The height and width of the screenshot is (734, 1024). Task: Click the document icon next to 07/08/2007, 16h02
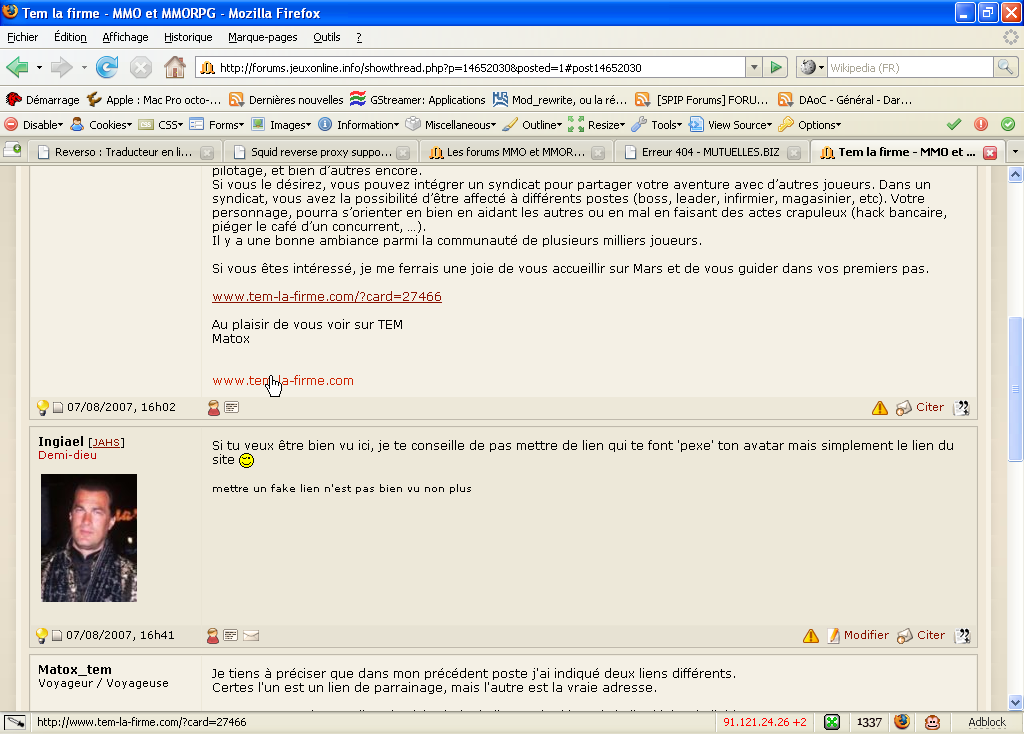pyautogui.click(x=58, y=407)
